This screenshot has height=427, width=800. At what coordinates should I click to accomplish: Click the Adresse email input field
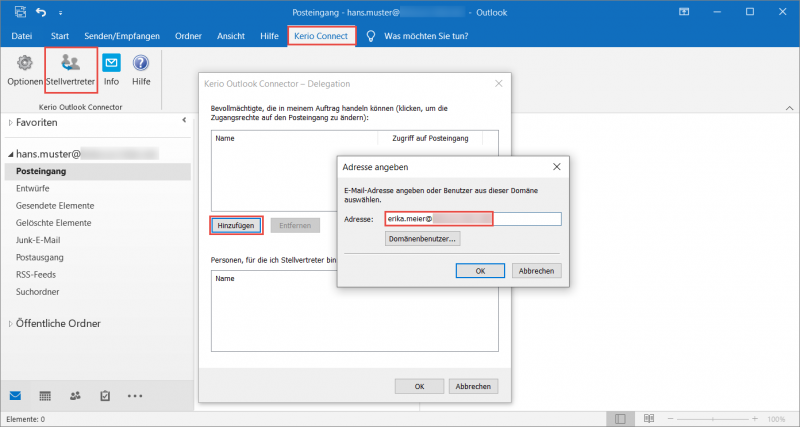[473, 218]
